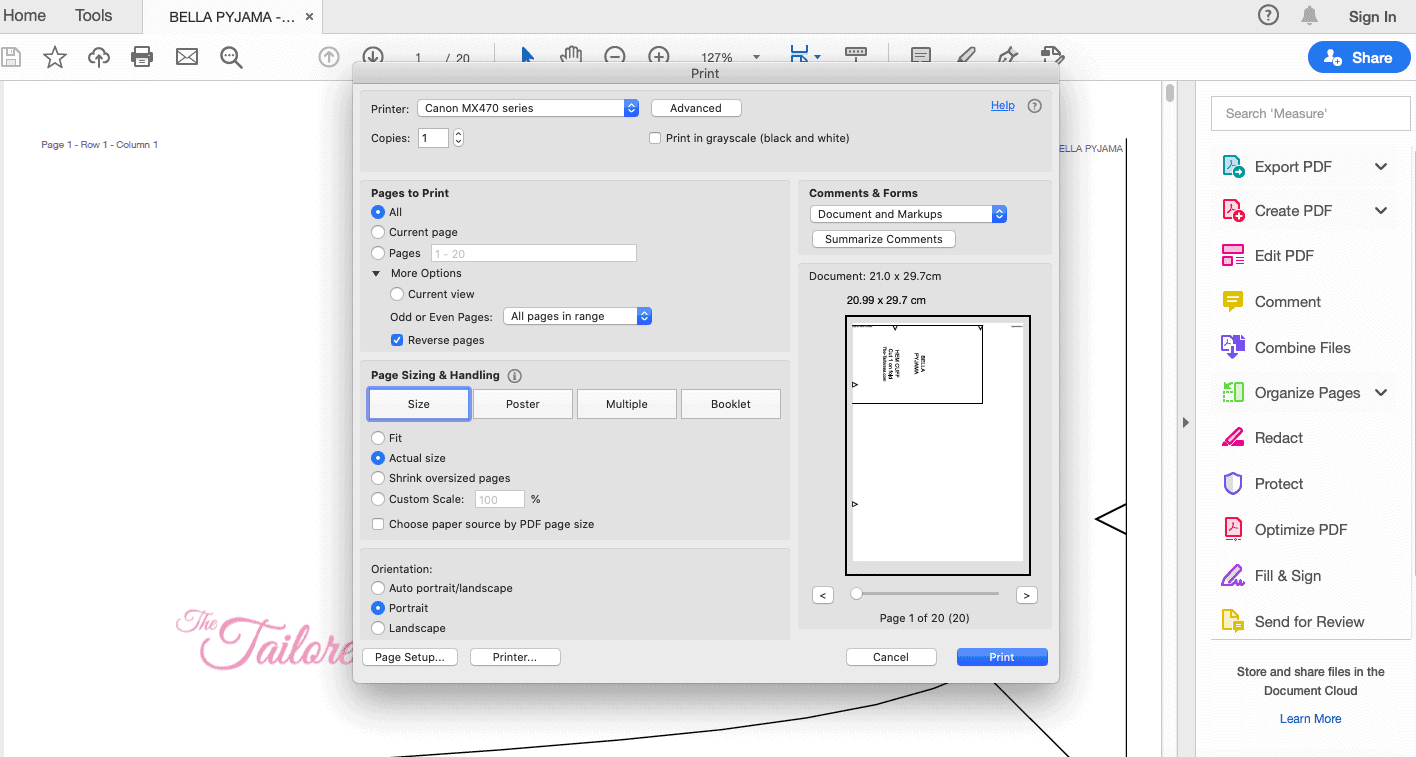
Task: Open notifications bell icon
Action: [x=1309, y=15]
